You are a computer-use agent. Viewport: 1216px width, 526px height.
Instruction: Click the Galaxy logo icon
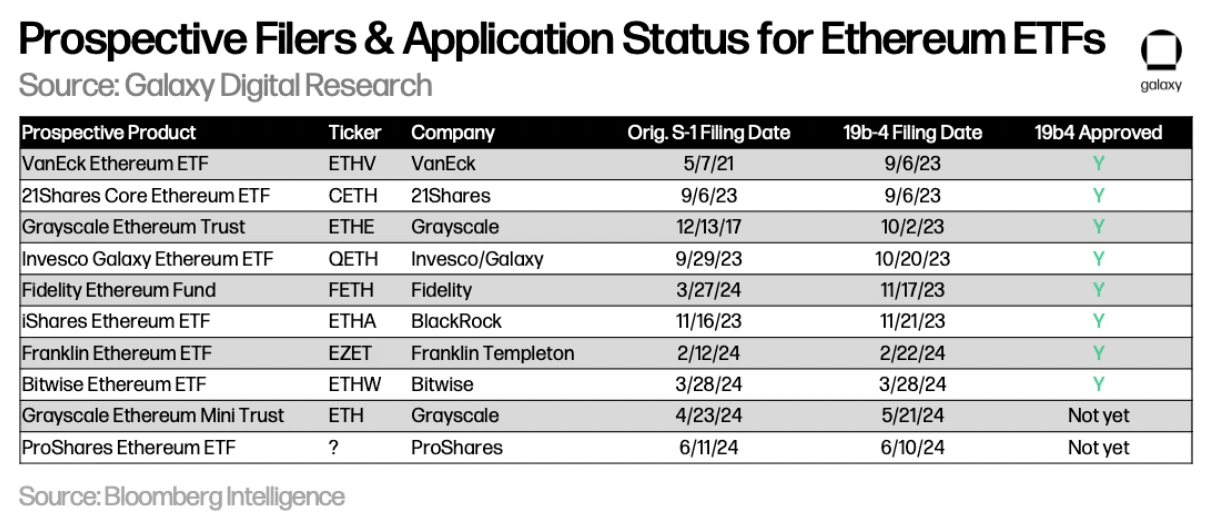point(1160,52)
